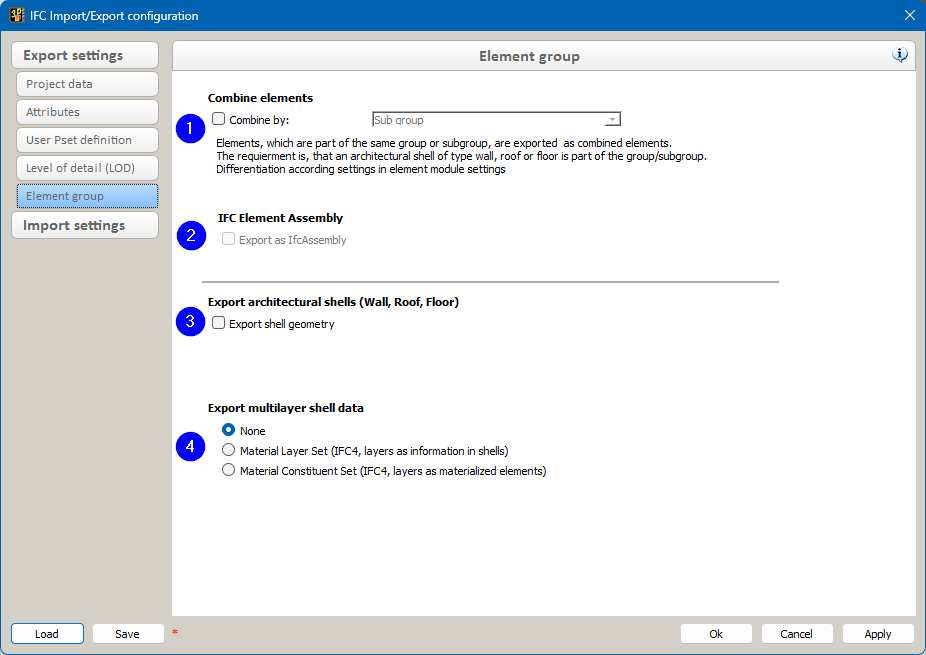The width and height of the screenshot is (926, 655).
Task: Enable Export shell geometry
Action: pyautogui.click(x=219, y=323)
